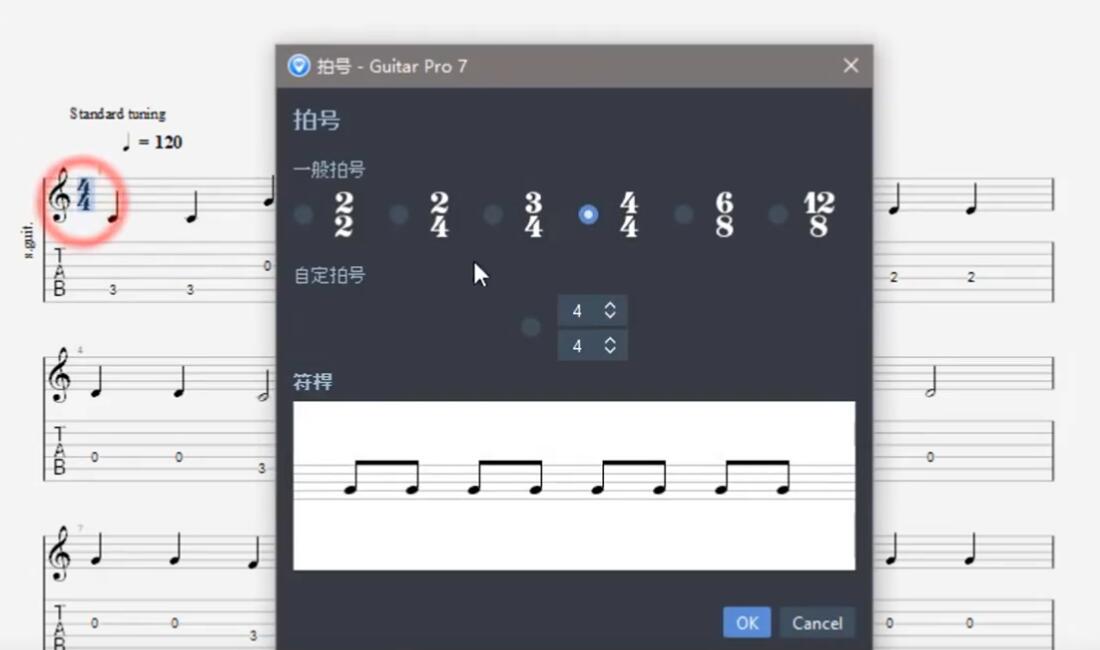Click the custom denominator value field
This screenshot has height=650, width=1100.
point(578,345)
